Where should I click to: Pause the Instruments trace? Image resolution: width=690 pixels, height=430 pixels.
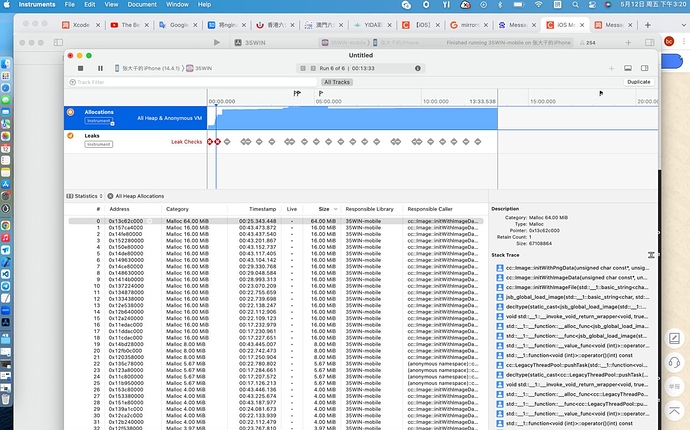pyautogui.click(x=100, y=68)
